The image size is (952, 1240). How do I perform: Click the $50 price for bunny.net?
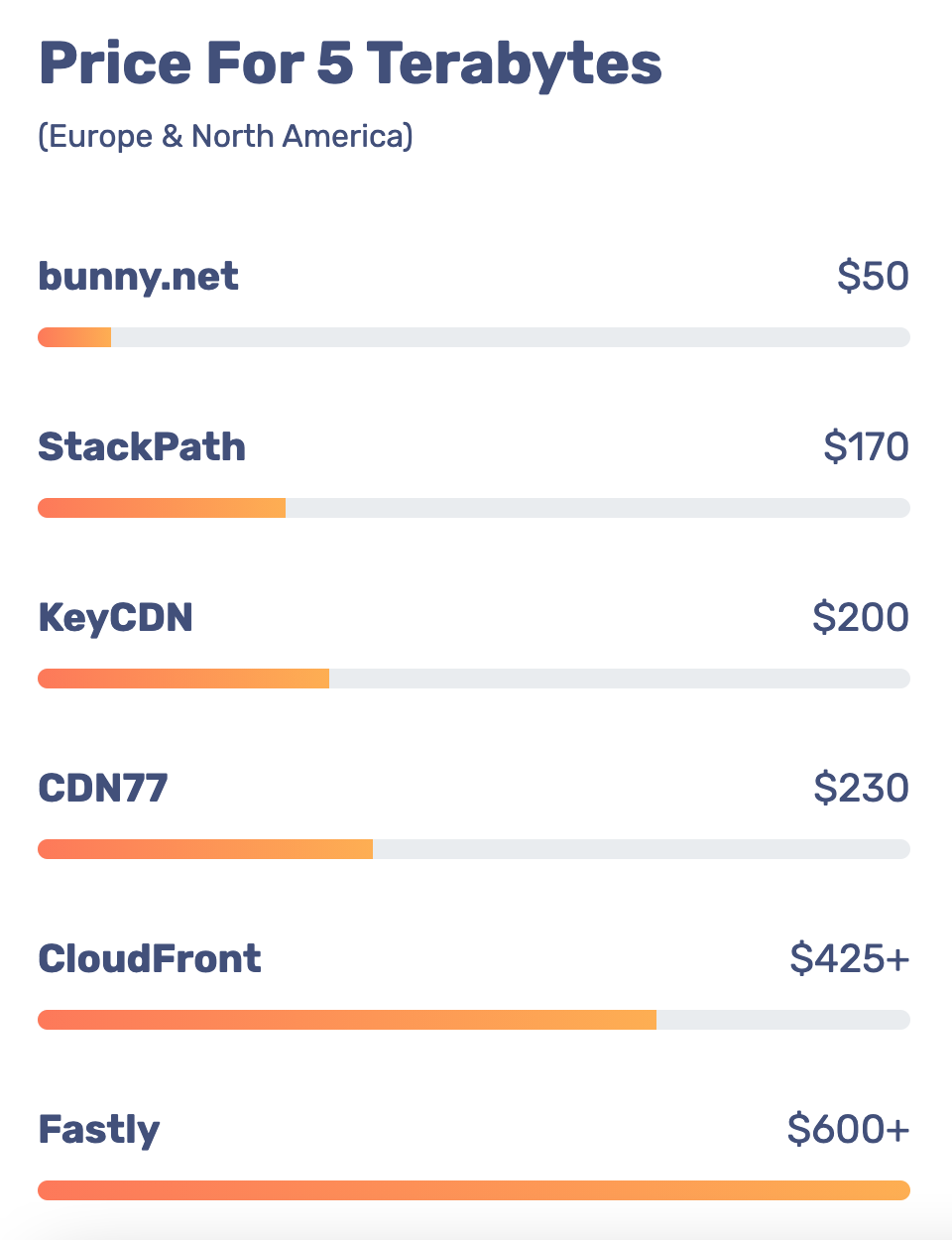coord(873,277)
